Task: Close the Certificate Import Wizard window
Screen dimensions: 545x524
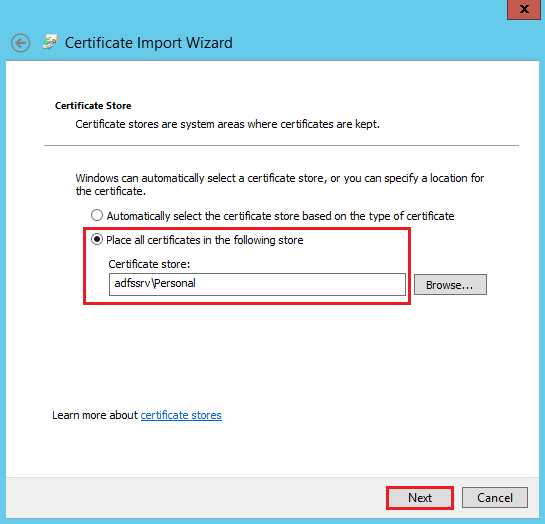Action: [524, 9]
